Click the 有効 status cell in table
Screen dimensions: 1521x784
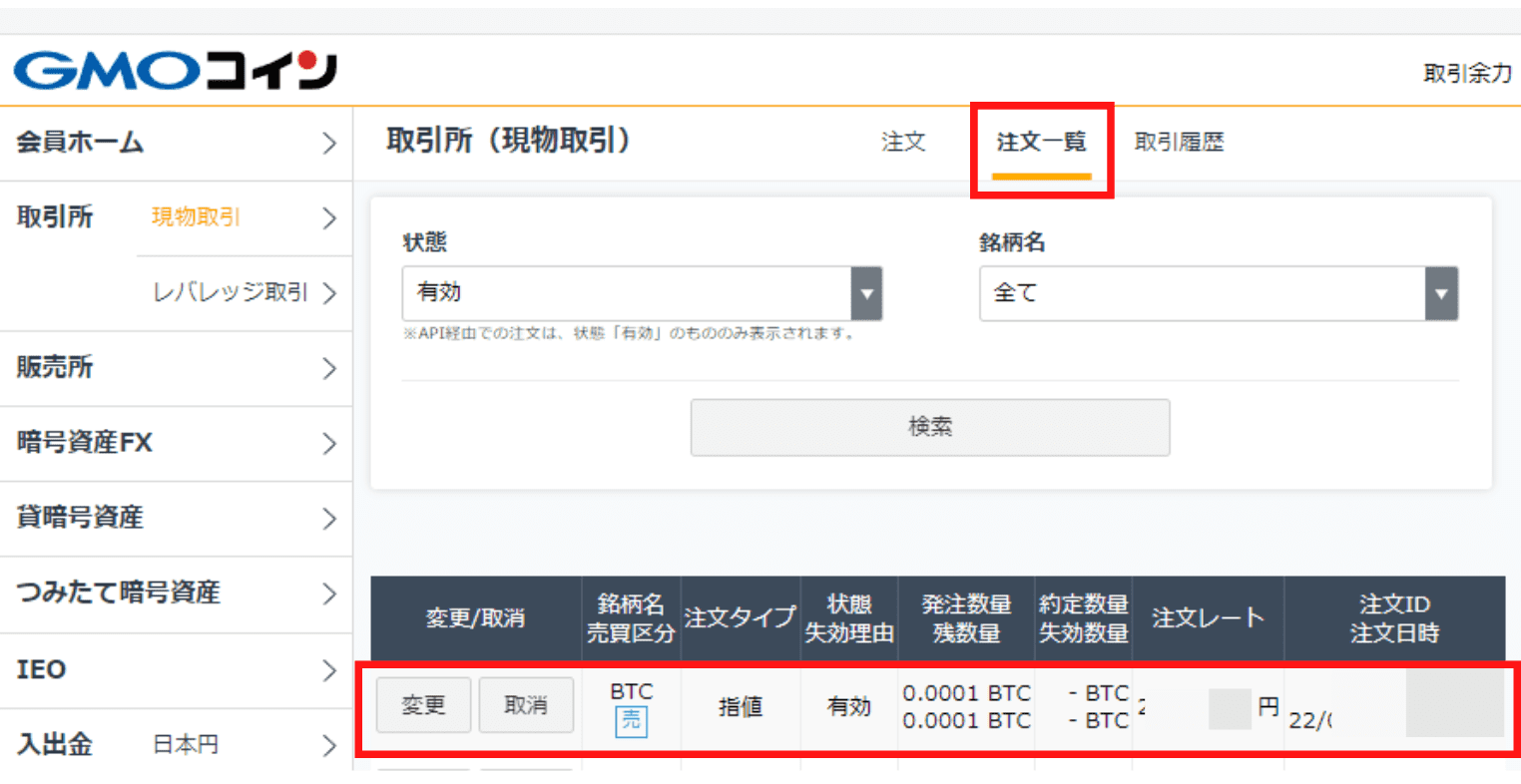coord(848,706)
